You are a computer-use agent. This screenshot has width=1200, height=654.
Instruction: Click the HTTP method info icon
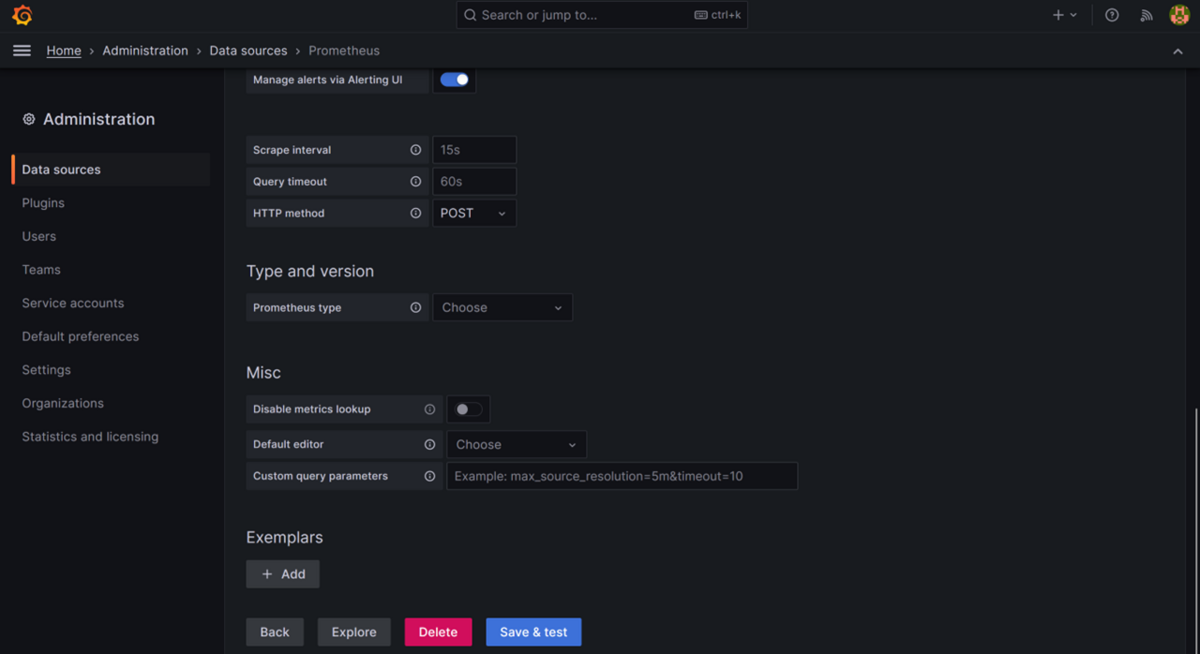tap(416, 213)
